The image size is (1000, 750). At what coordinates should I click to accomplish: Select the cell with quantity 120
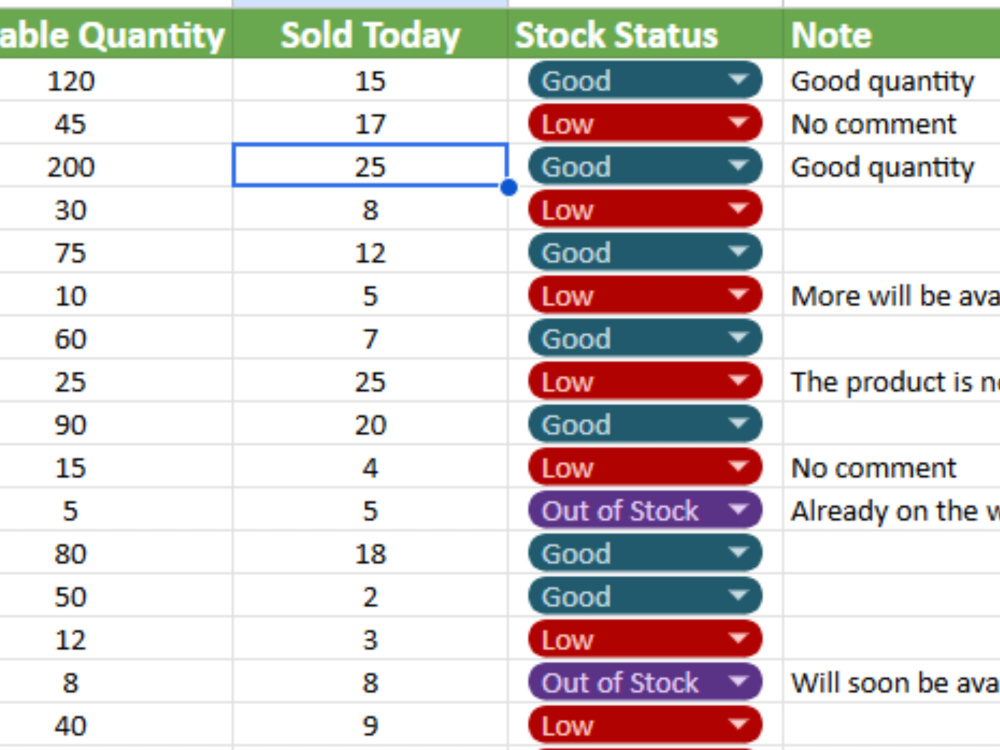pos(71,80)
